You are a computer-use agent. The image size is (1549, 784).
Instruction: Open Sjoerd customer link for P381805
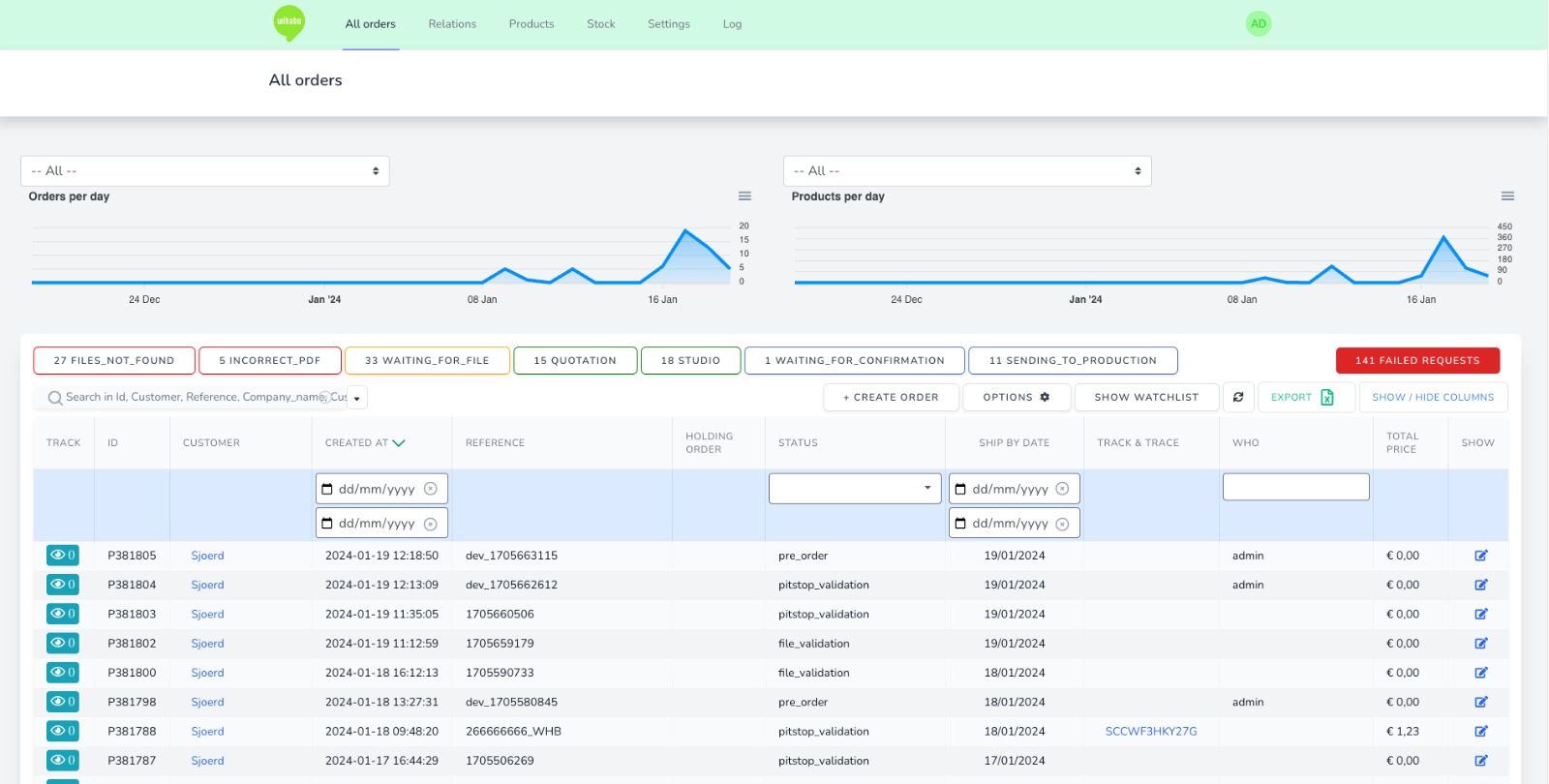click(x=207, y=556)
